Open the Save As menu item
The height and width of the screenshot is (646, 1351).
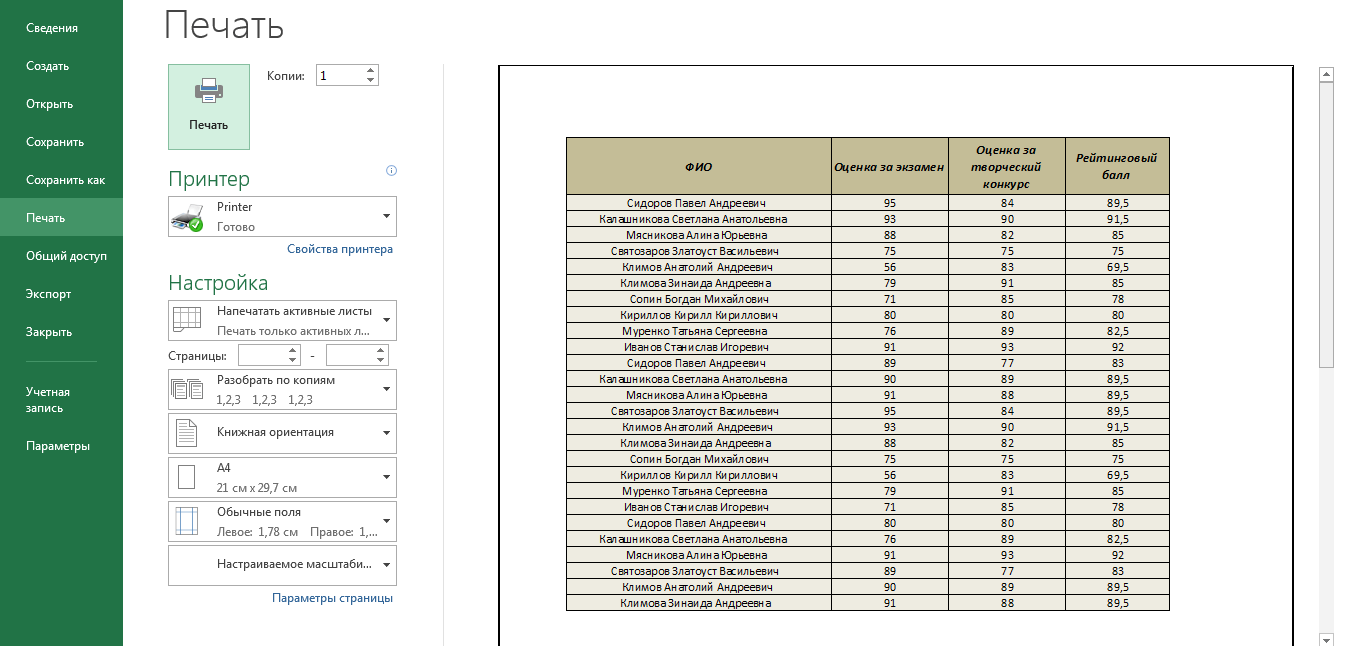click(65, 180)
